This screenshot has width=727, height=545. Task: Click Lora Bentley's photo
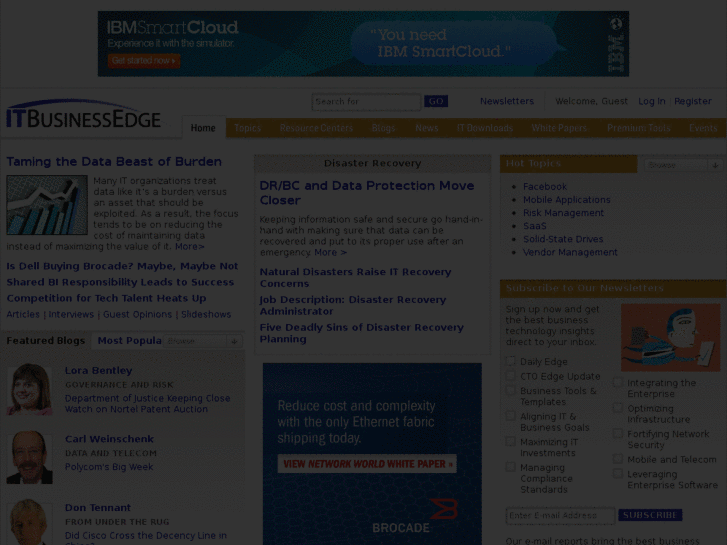(29, 389)
